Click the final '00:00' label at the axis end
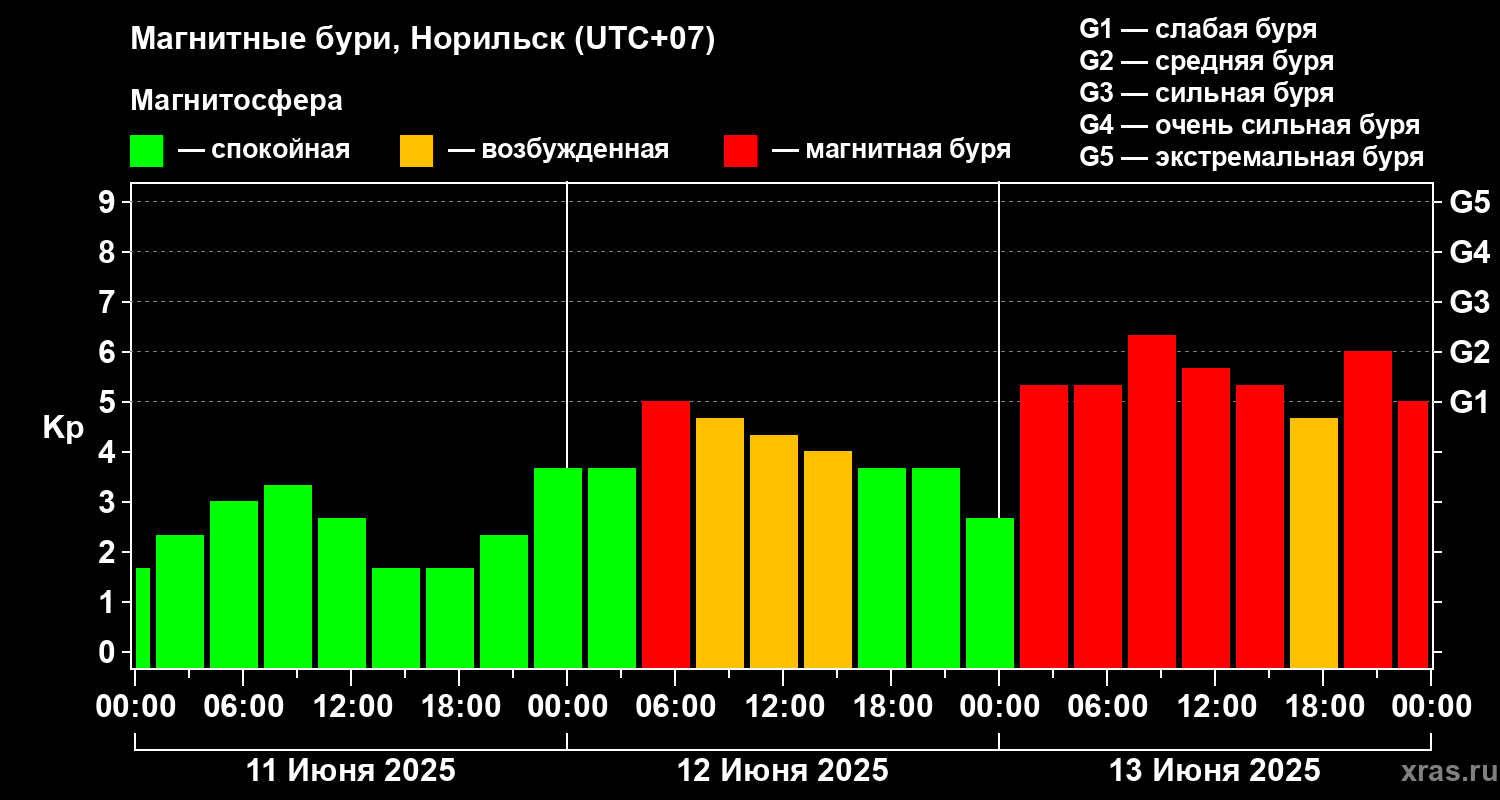1500x800 pixels. 1431,706
